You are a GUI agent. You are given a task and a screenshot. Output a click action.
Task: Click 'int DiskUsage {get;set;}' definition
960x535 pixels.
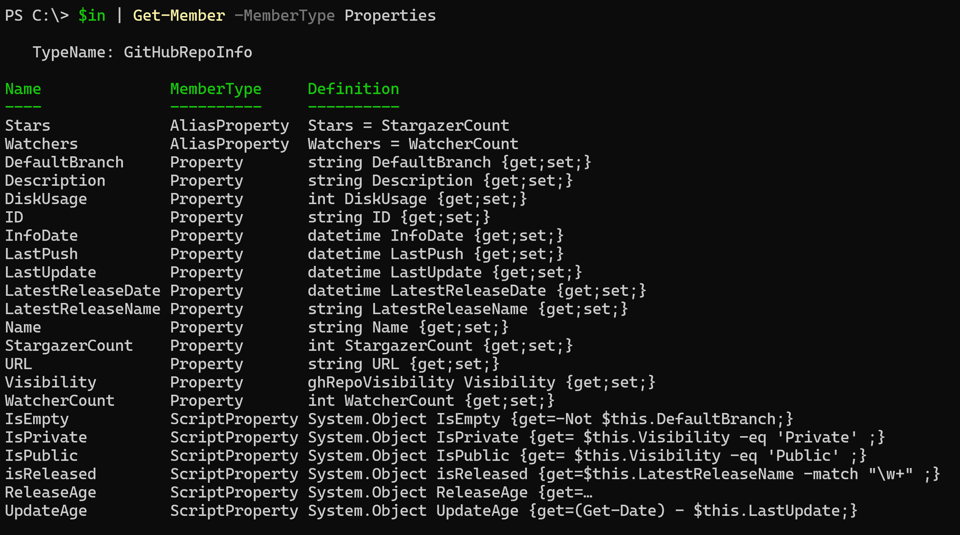(418, 200)
